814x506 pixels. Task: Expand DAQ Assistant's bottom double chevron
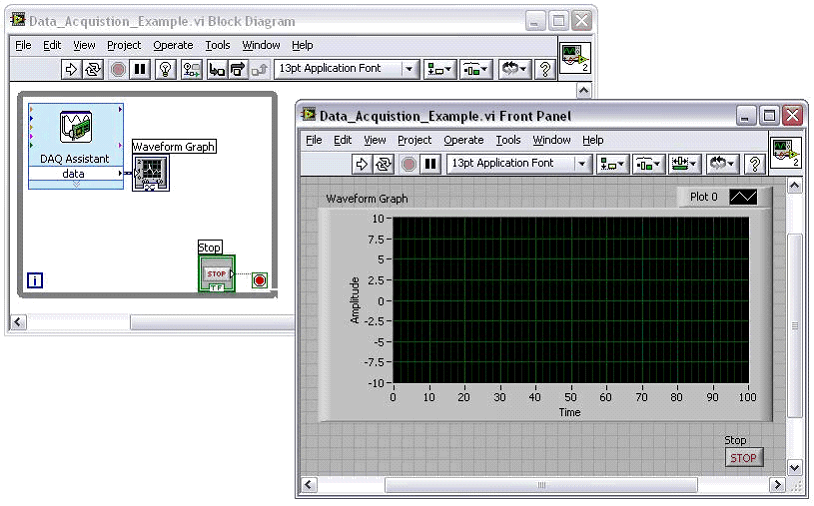click(x=76, y=185)
